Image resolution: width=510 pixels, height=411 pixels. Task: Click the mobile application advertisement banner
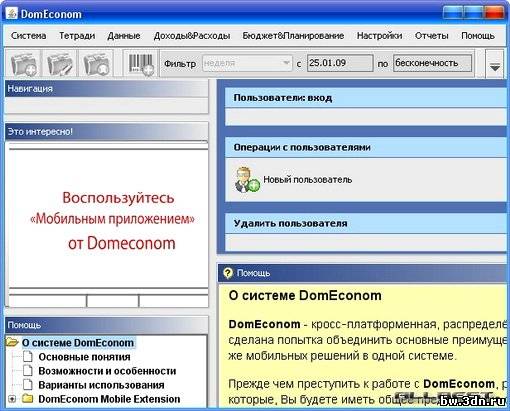tap(109, 218)
